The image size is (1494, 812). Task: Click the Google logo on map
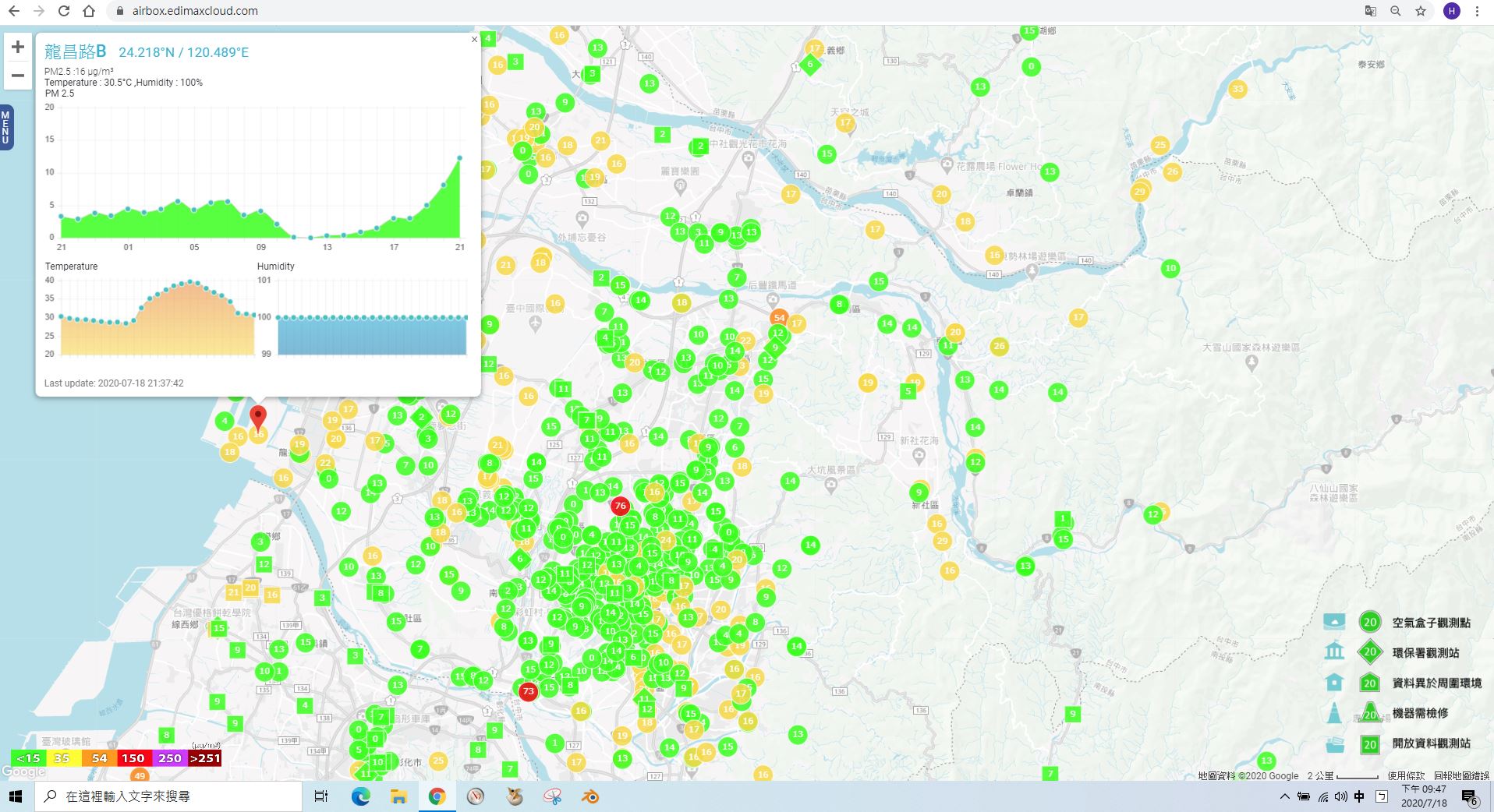[x=23, y=772]
